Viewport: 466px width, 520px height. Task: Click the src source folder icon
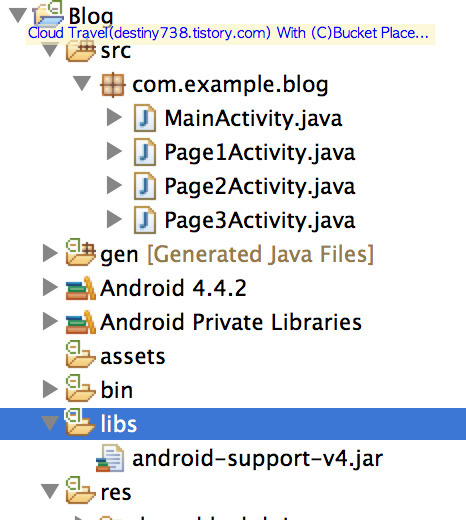(81, 52)
